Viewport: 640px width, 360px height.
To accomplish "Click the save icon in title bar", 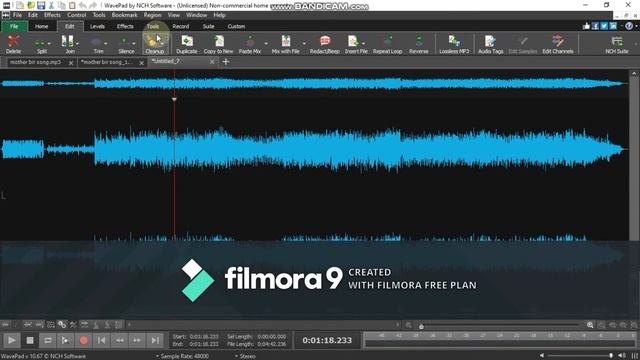I will pyautogui.click(x=41, y=5).
